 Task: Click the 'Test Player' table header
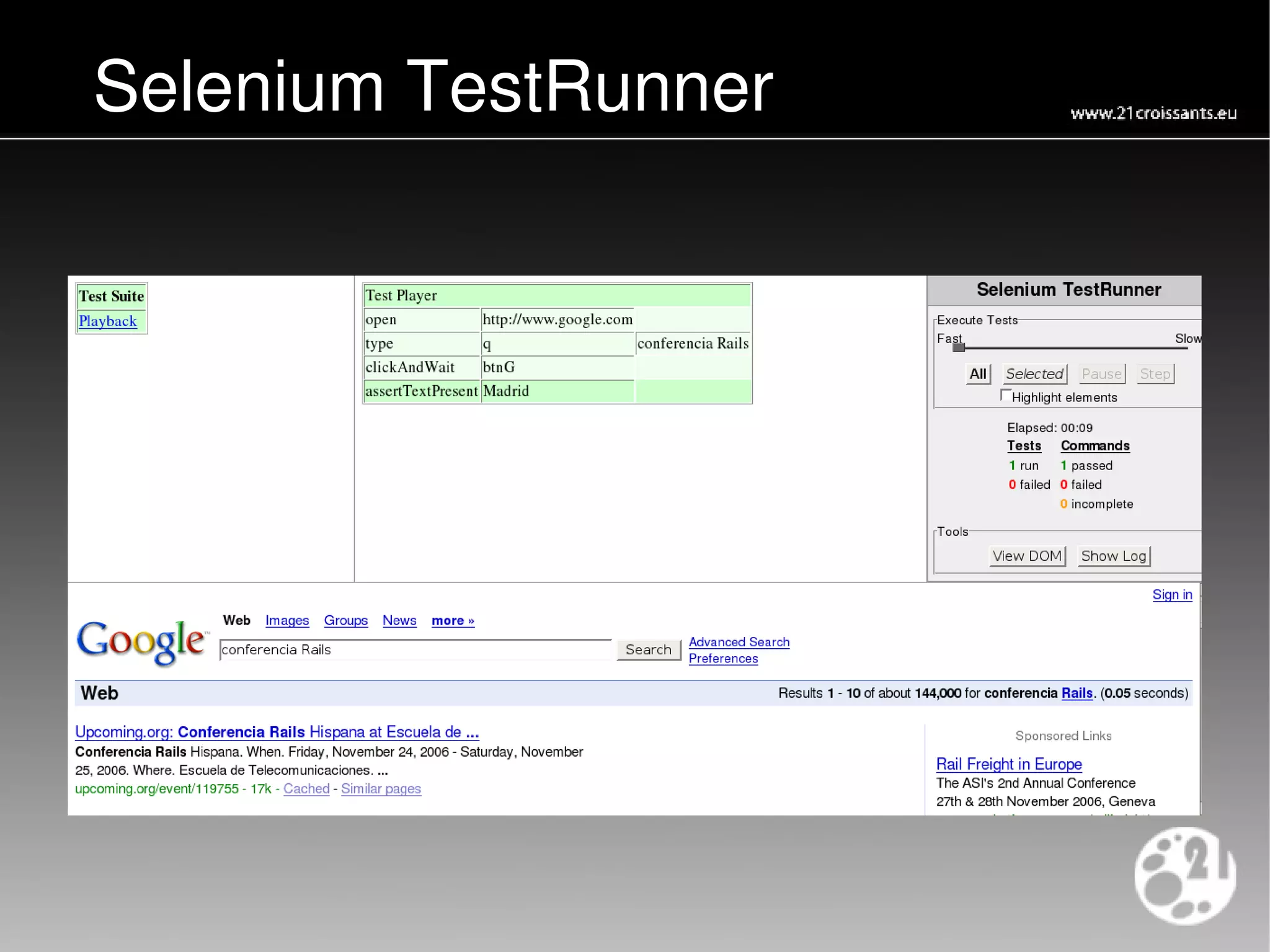point(557,295)
